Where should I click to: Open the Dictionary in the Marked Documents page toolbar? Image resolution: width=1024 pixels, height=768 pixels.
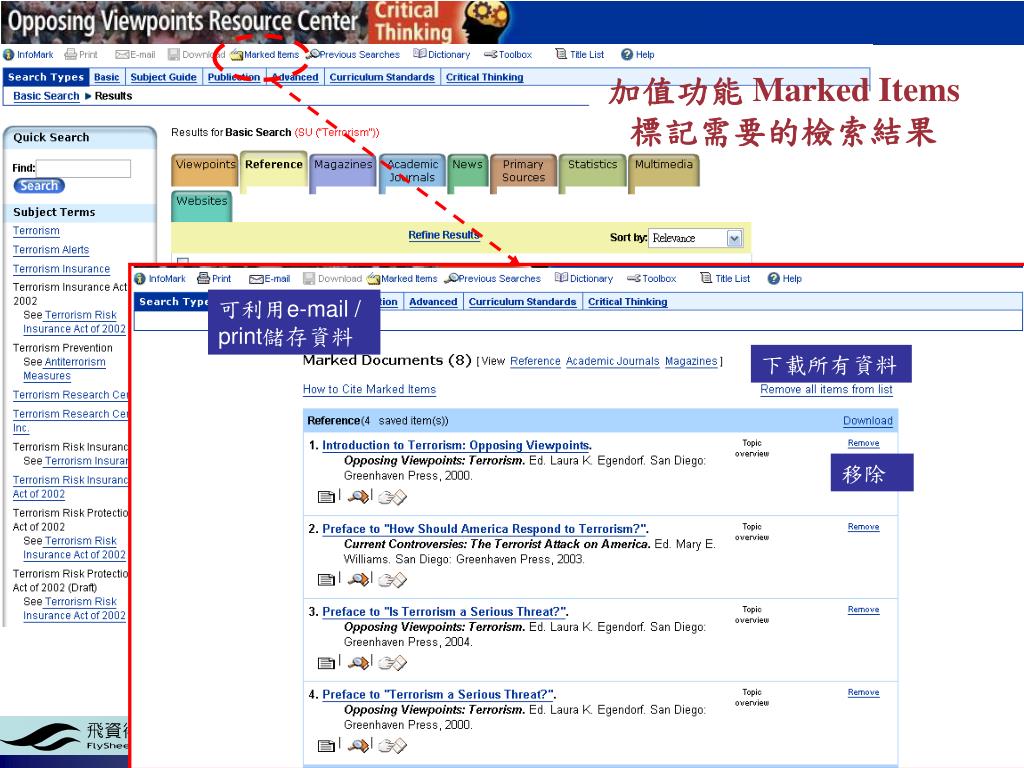[x=584, y=279]
